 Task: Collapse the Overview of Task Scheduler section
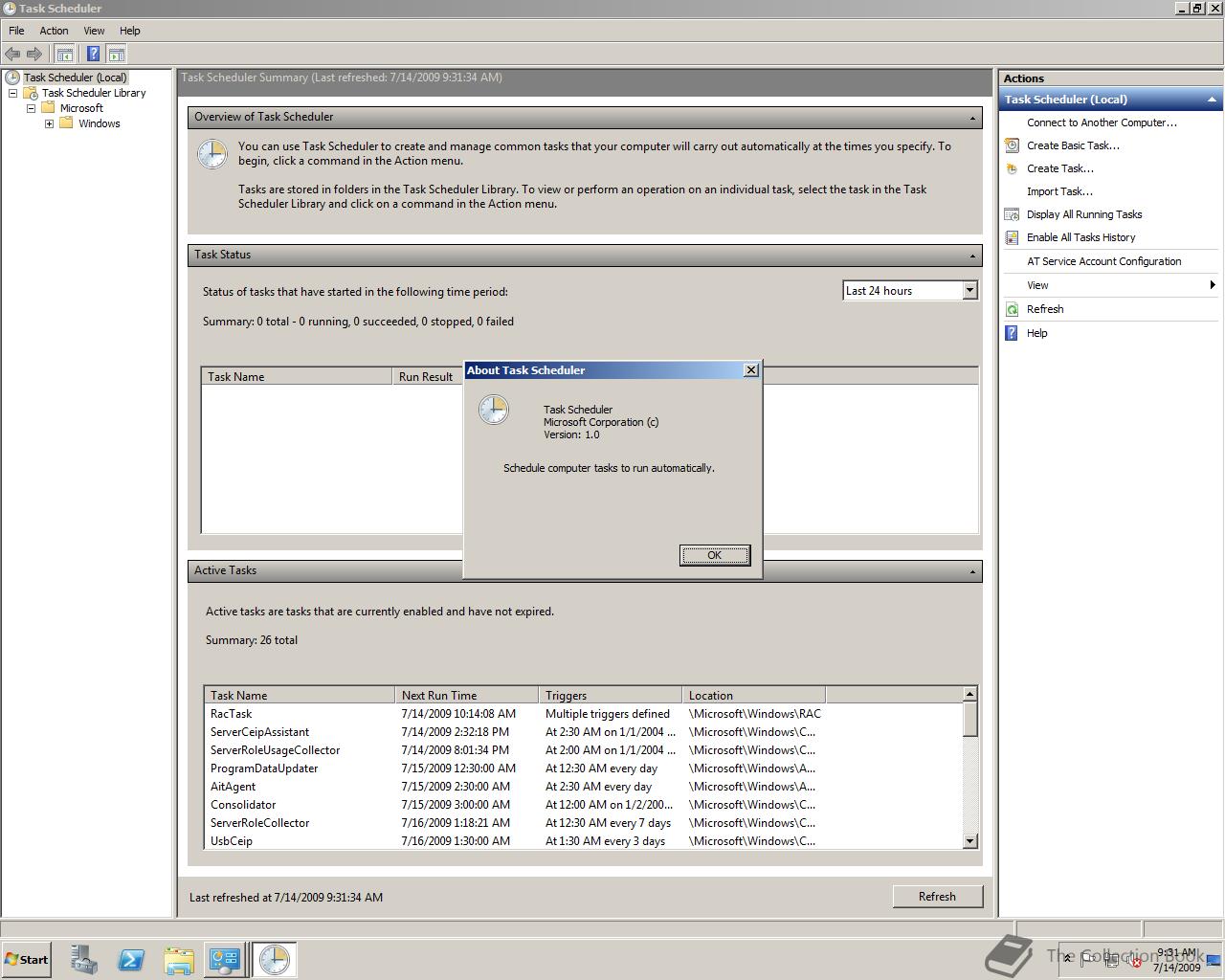[x=972, y=118]
